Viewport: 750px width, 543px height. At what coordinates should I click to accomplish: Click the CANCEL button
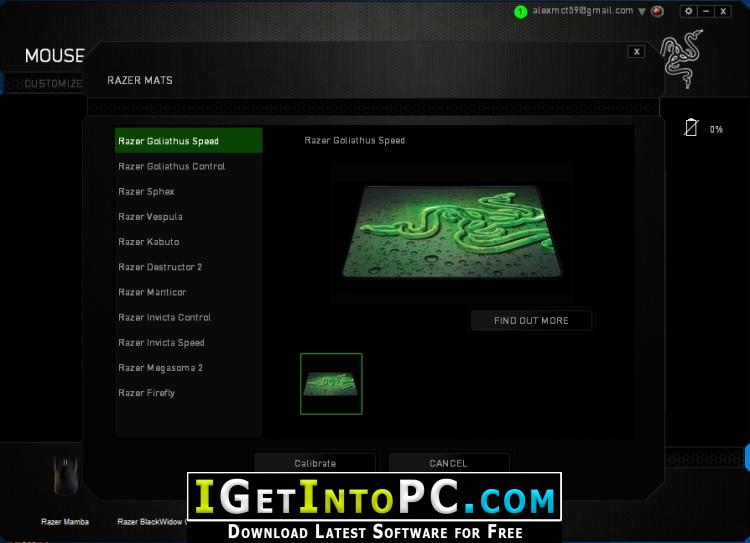click(x=448, y=463)
